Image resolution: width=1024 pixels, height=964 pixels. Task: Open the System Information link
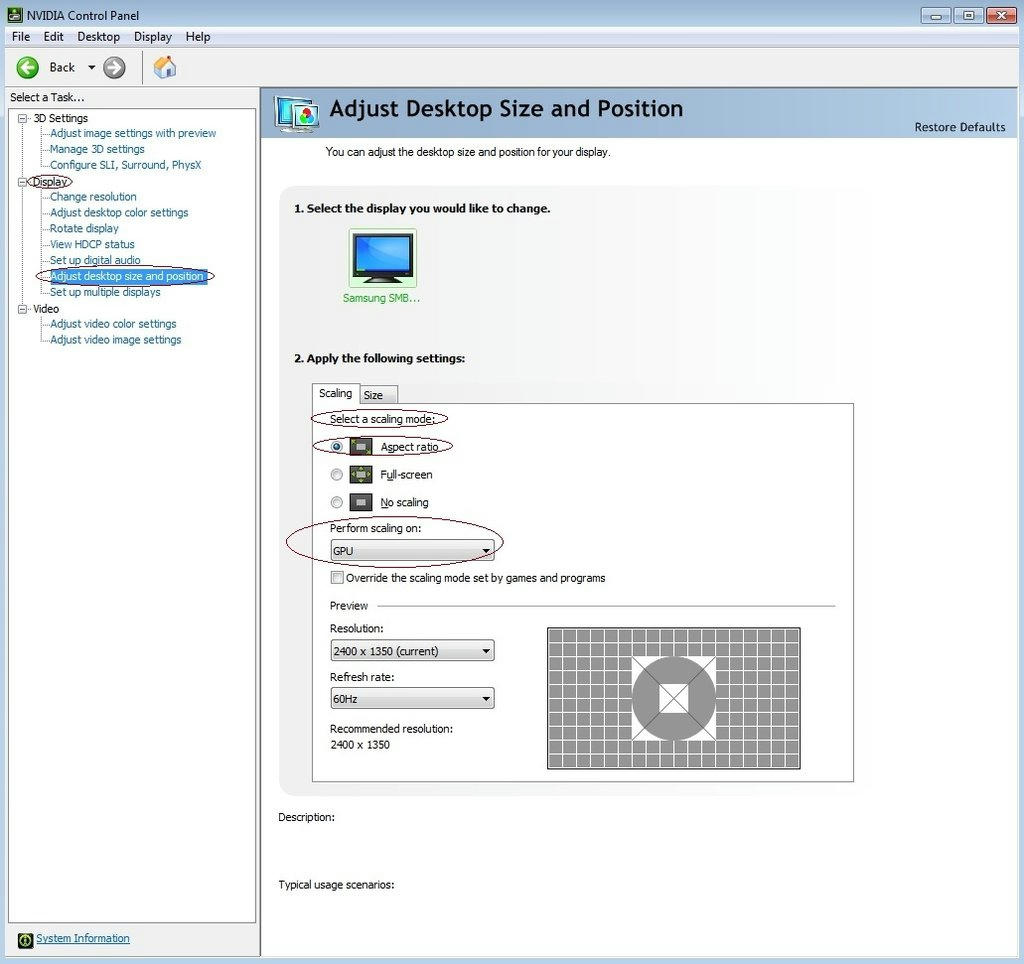(x=83, y=938)
